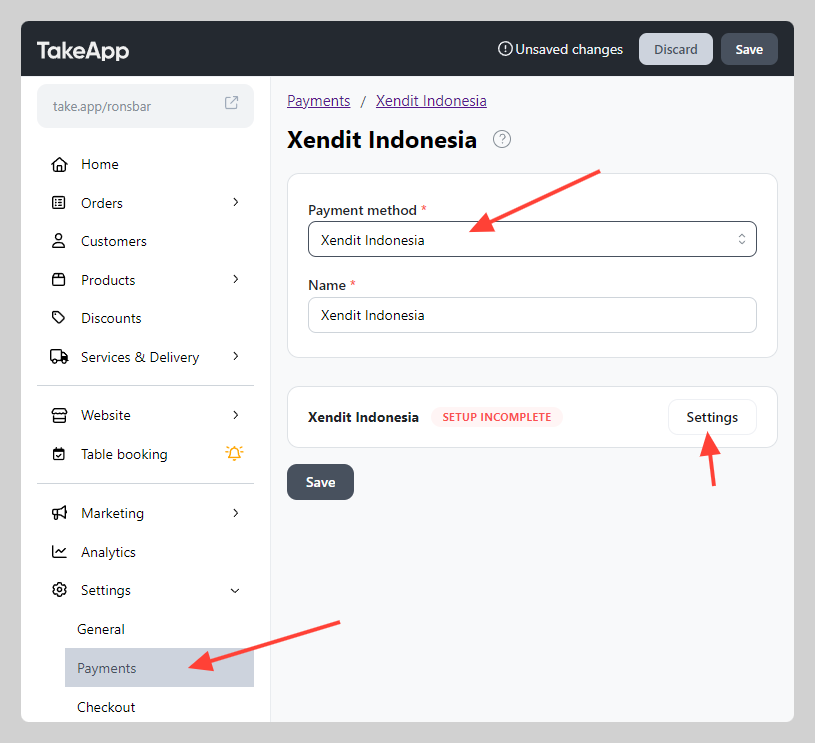Select Payments under Settings

159,668
